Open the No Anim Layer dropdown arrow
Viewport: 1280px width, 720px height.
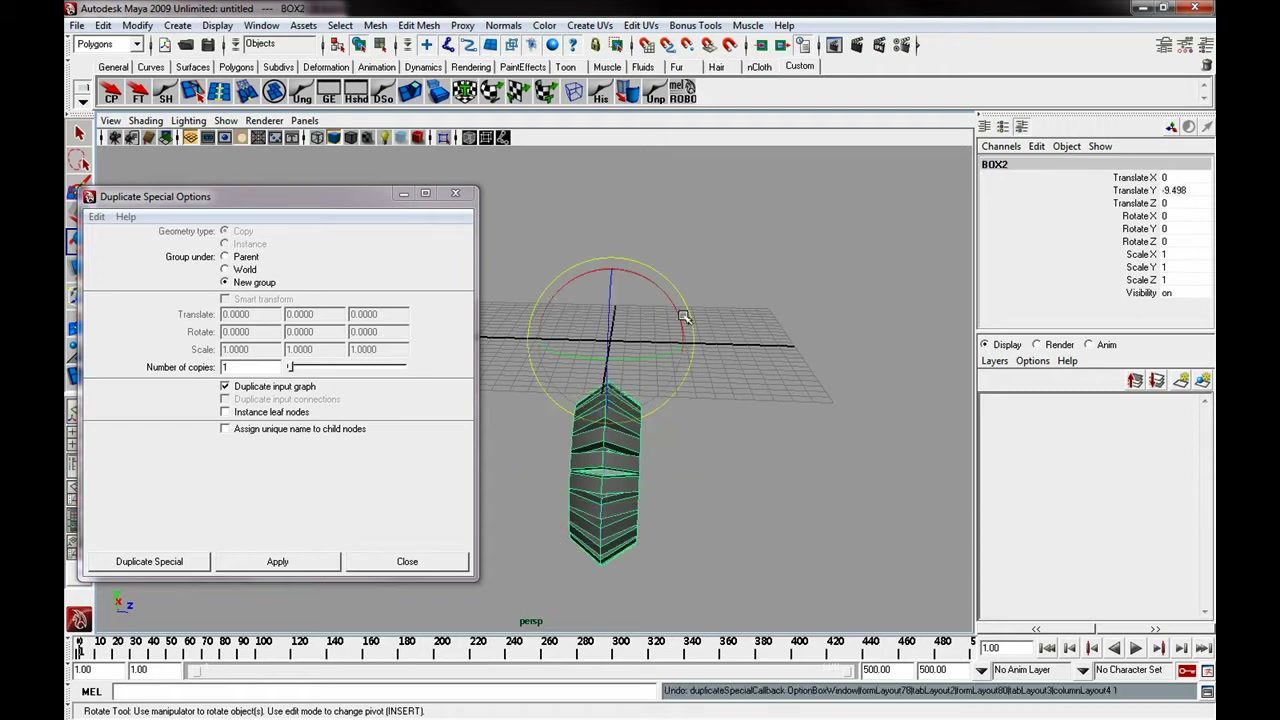pos(981,670)
